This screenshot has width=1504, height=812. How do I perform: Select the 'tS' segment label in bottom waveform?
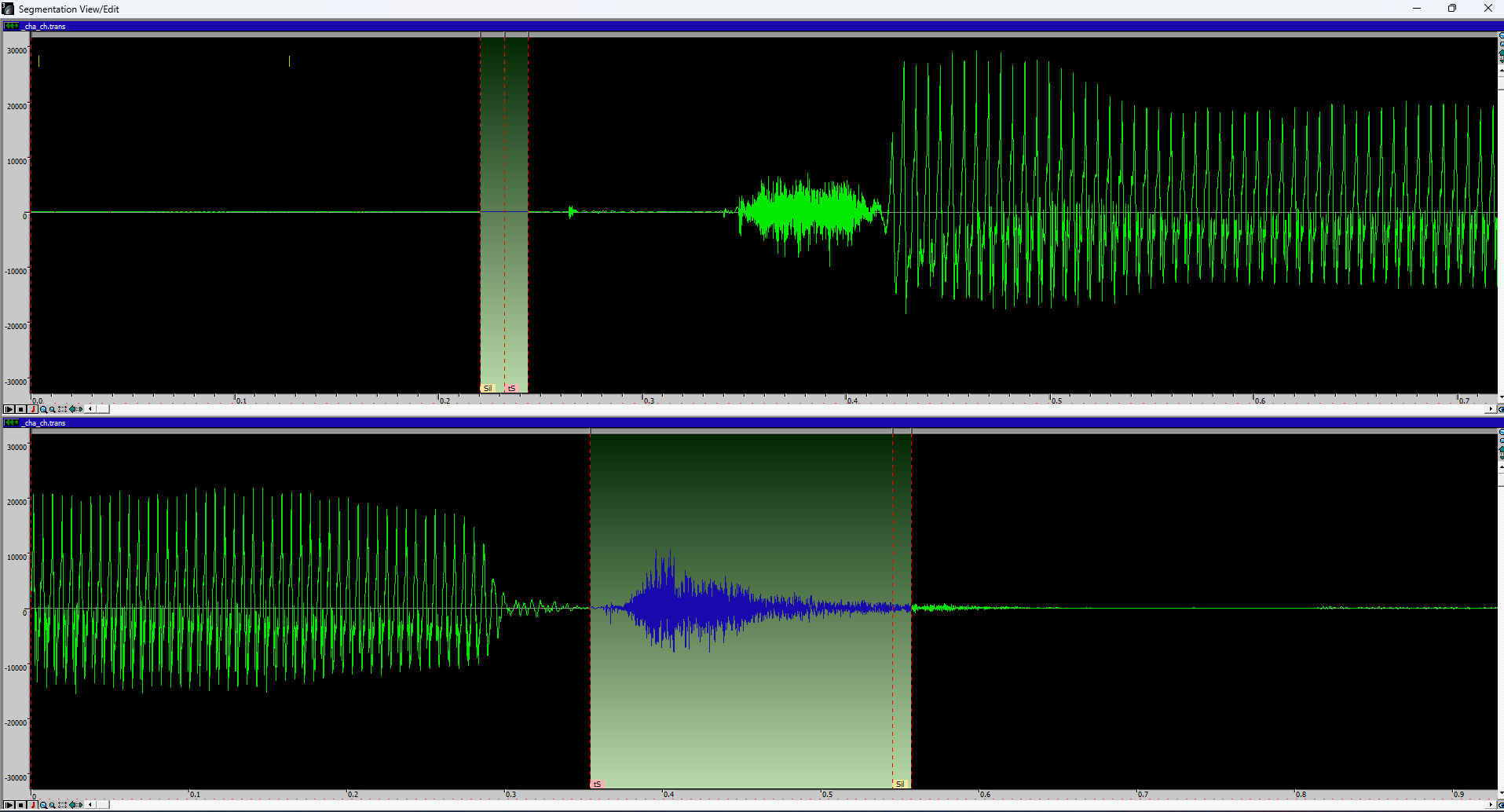597,785
